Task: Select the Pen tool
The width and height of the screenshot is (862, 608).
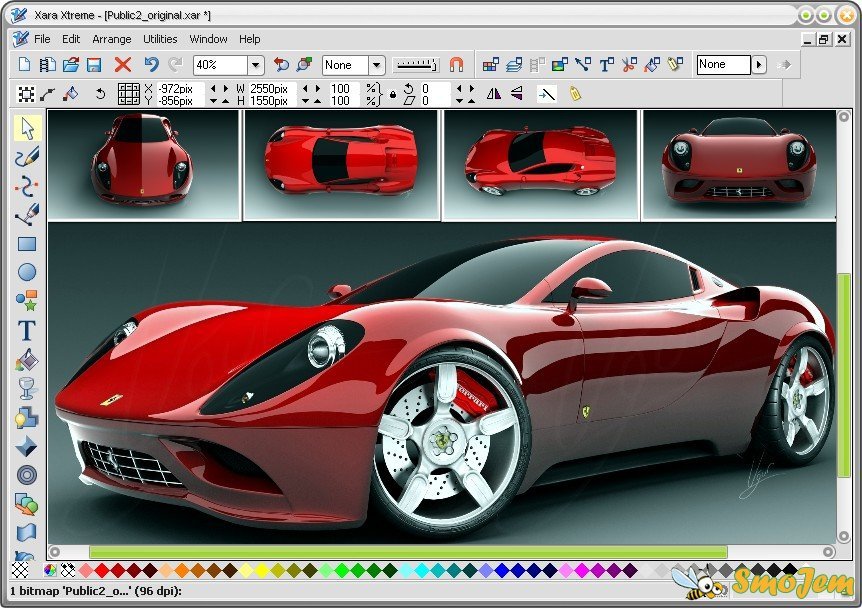Action: tap(27, 214)
